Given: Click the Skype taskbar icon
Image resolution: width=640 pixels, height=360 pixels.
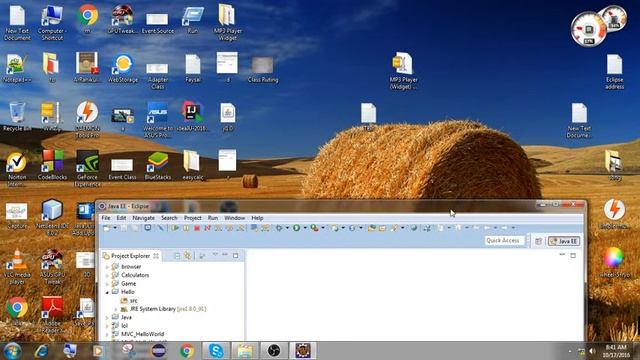Looking at the screenshot, I should (216, 351).
